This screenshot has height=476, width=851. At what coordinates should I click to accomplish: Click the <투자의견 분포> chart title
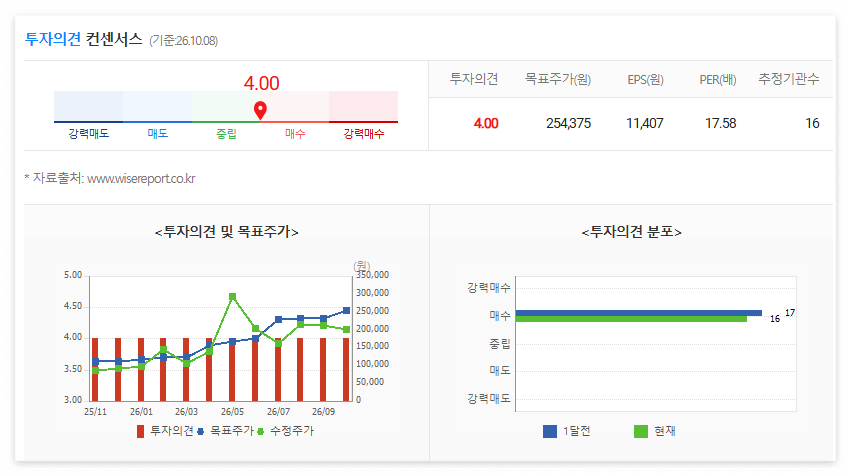pos(631,232)
